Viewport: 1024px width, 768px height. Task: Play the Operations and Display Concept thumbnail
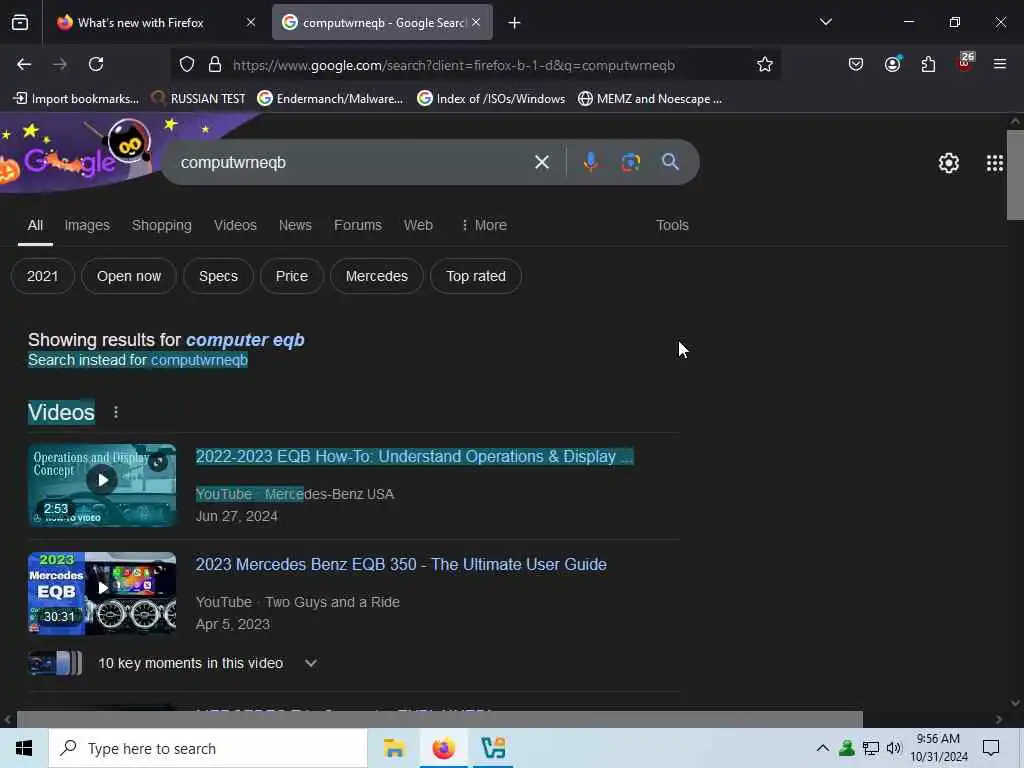tap(102, 485)
